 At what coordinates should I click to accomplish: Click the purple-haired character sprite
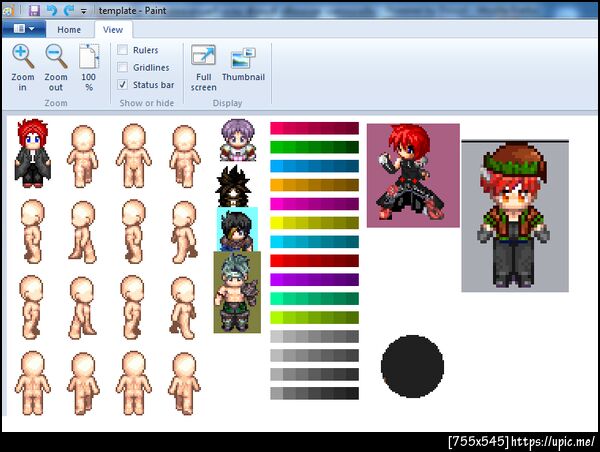pos(238,140)
